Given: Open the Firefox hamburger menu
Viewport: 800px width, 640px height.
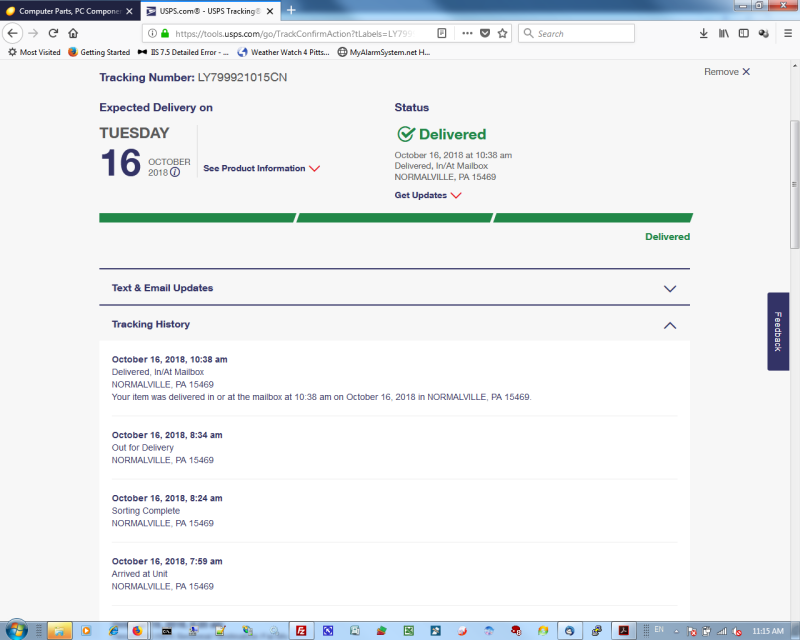Looking at the screenshot, I should [788, 33].
